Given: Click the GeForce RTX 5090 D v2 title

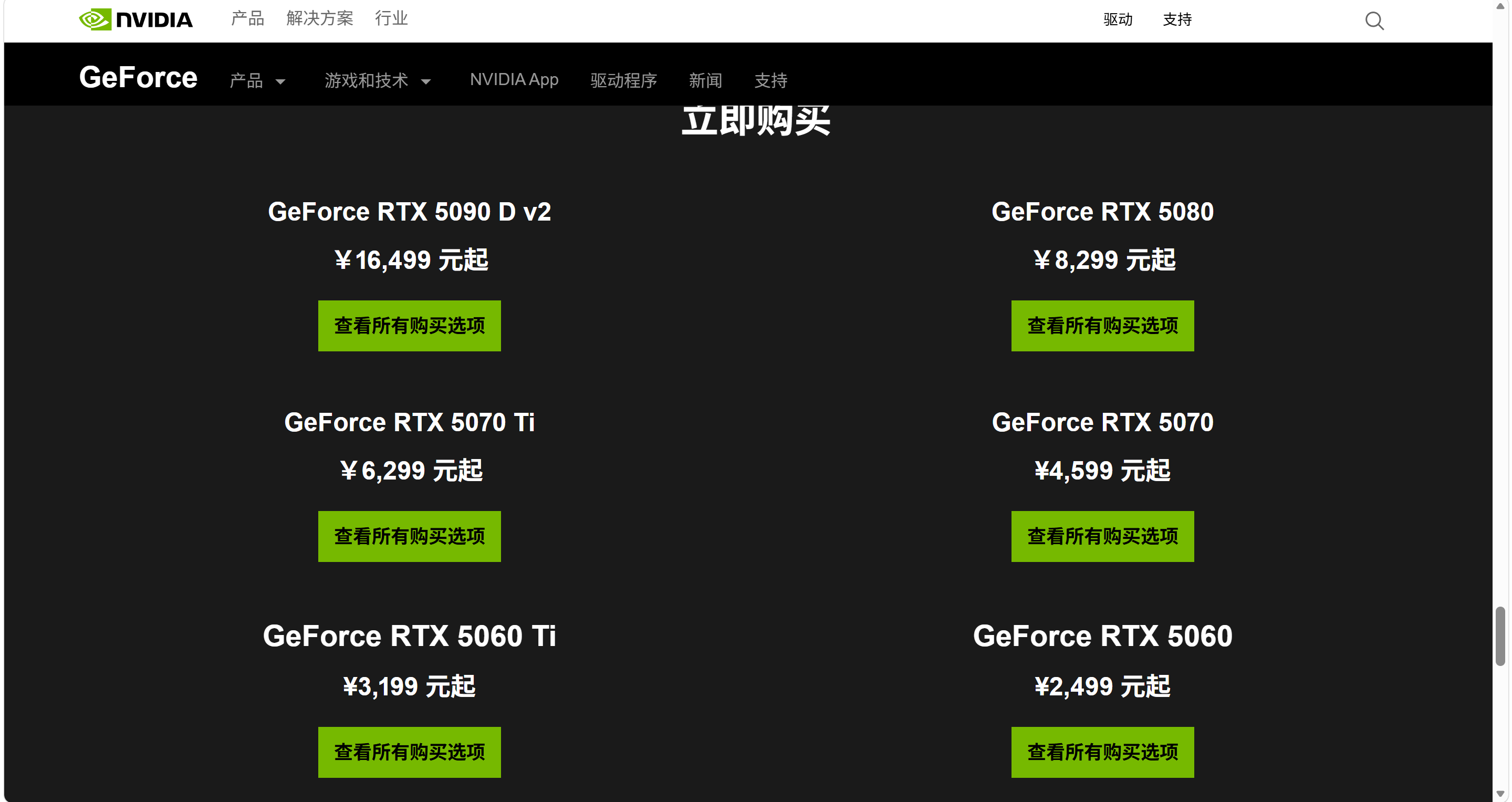Looking at the screenshot, I should (x=409, y=212).
